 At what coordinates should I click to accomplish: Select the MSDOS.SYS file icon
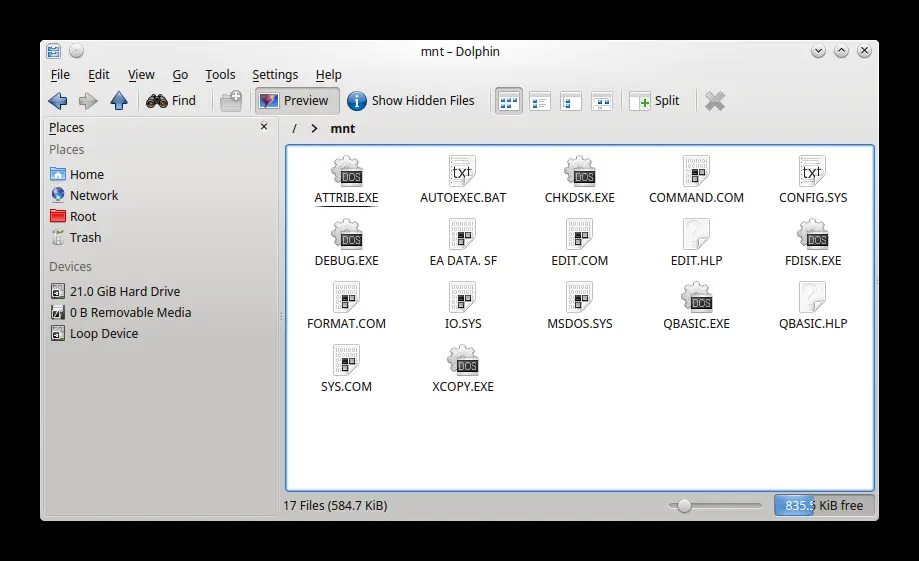(x=580, y=297)
